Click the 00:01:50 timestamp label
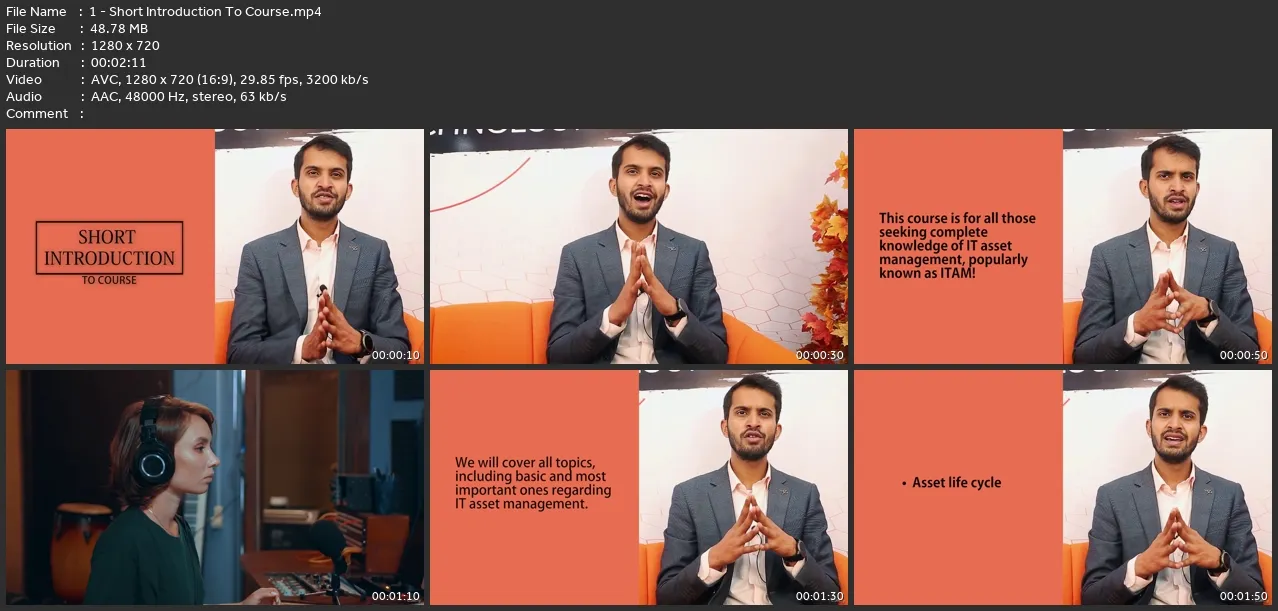Viewport: 1278px width, 611px height. click(1244, 596)
